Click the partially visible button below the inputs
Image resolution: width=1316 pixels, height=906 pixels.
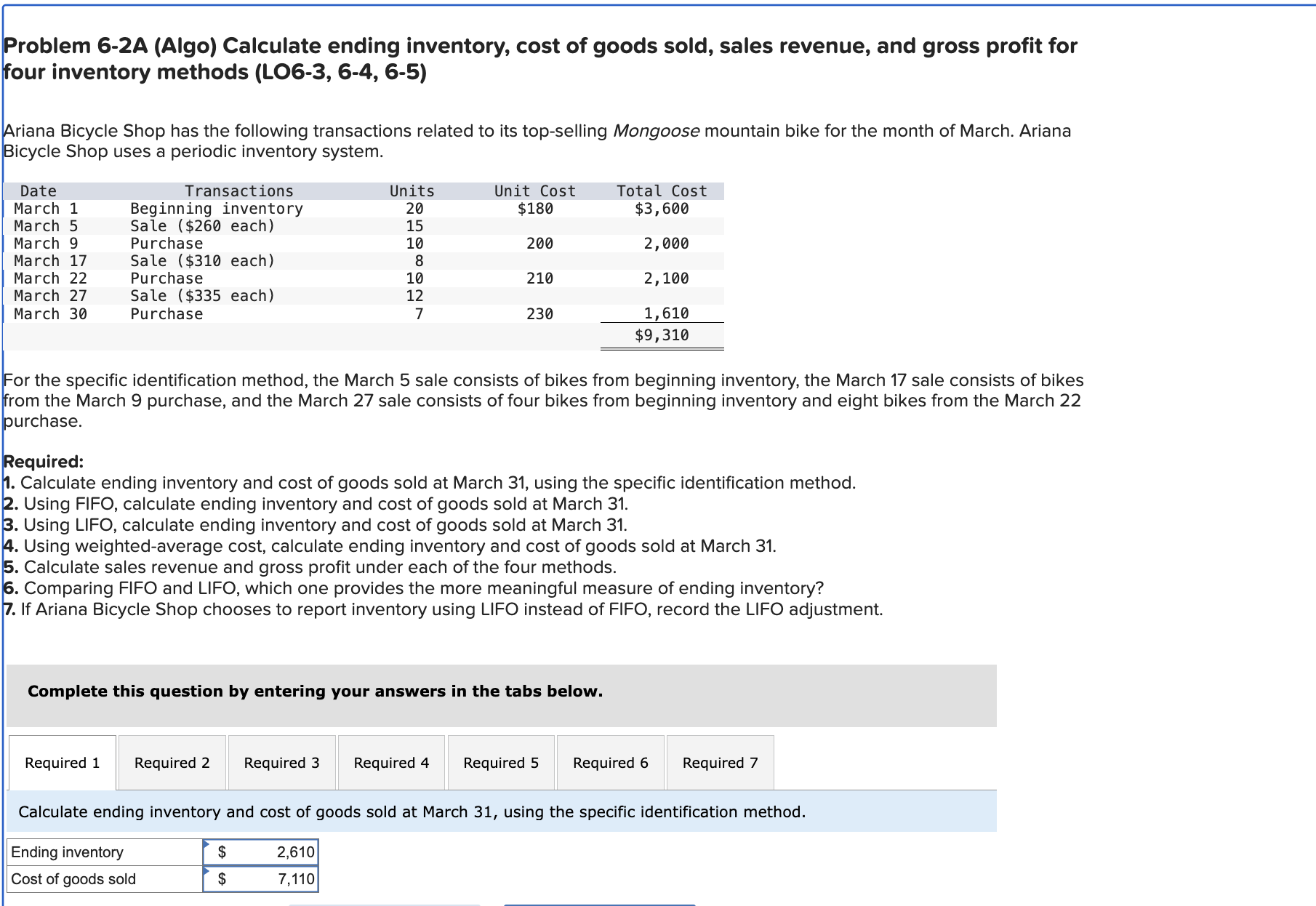click(x=385, y=903)
